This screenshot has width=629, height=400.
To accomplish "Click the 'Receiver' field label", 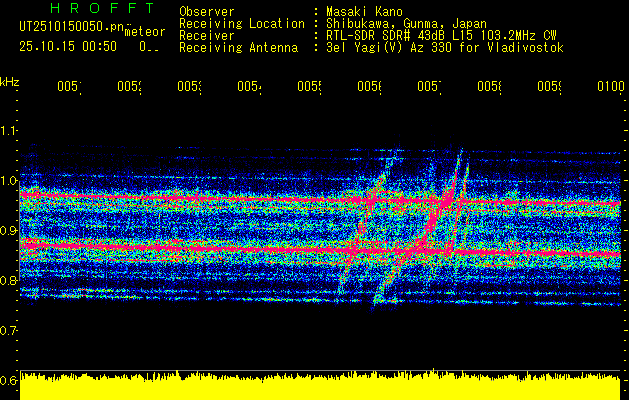I will [x=207, y=36].
